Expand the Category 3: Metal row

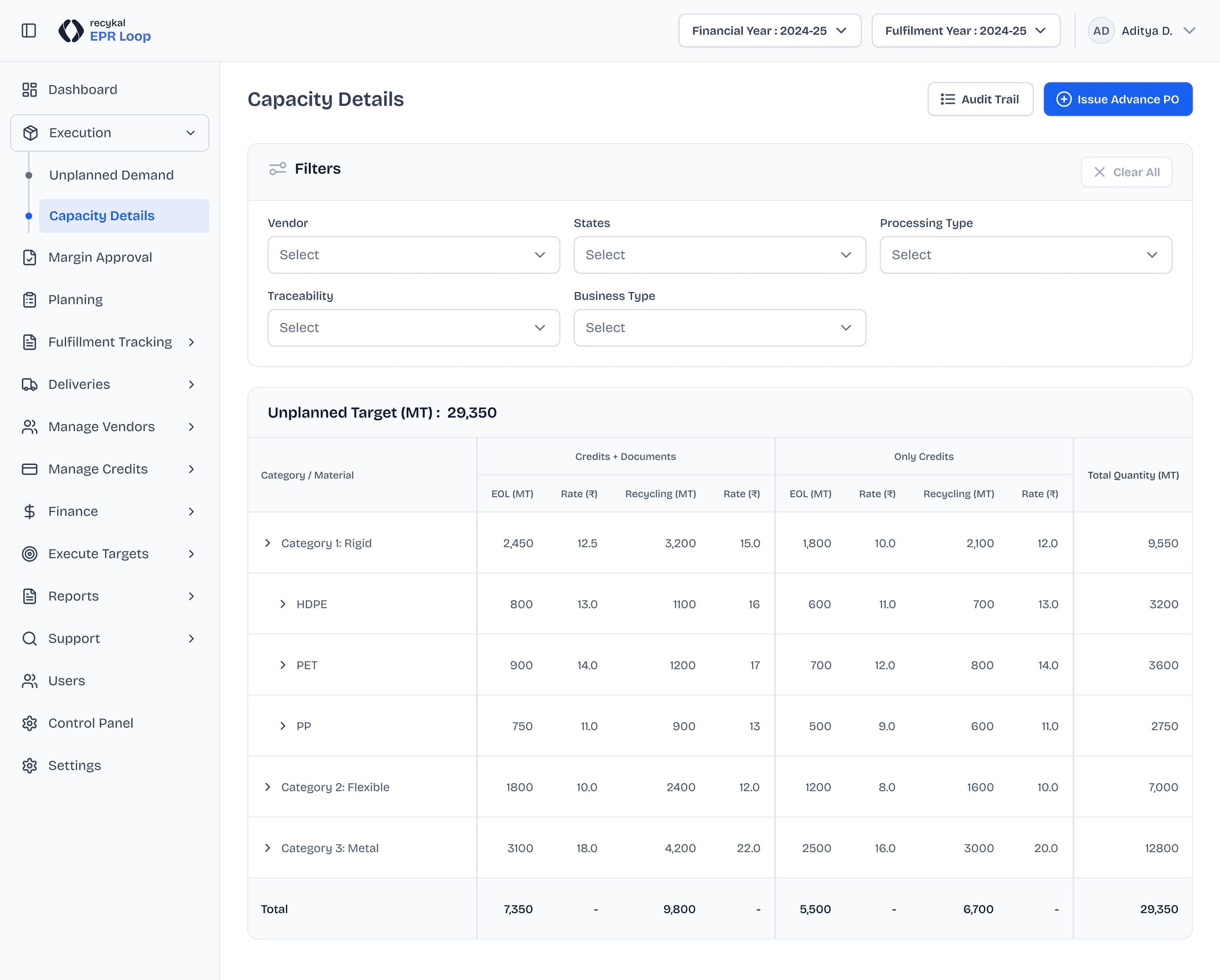tap(268, 848)
